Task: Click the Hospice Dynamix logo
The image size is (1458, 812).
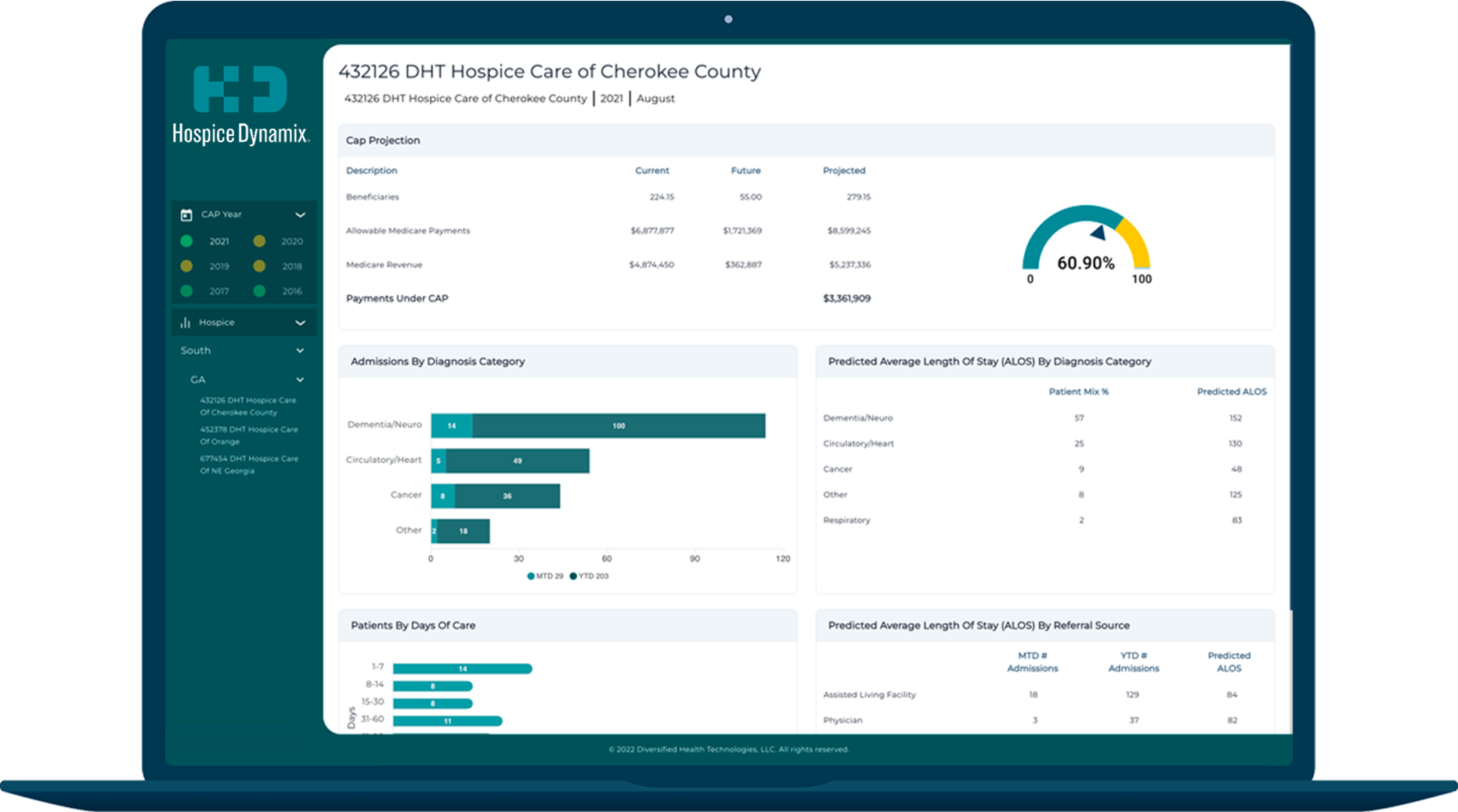Action: [240, 105]
